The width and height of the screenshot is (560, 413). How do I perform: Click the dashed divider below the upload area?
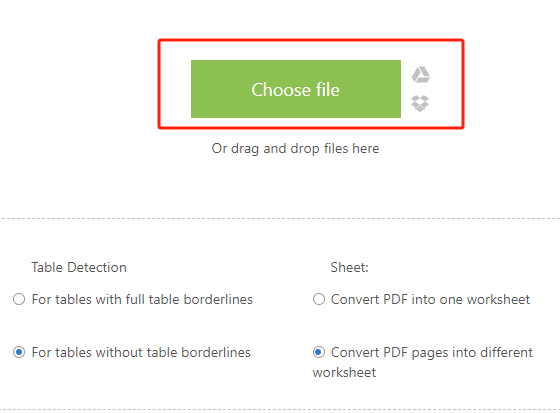280,218
